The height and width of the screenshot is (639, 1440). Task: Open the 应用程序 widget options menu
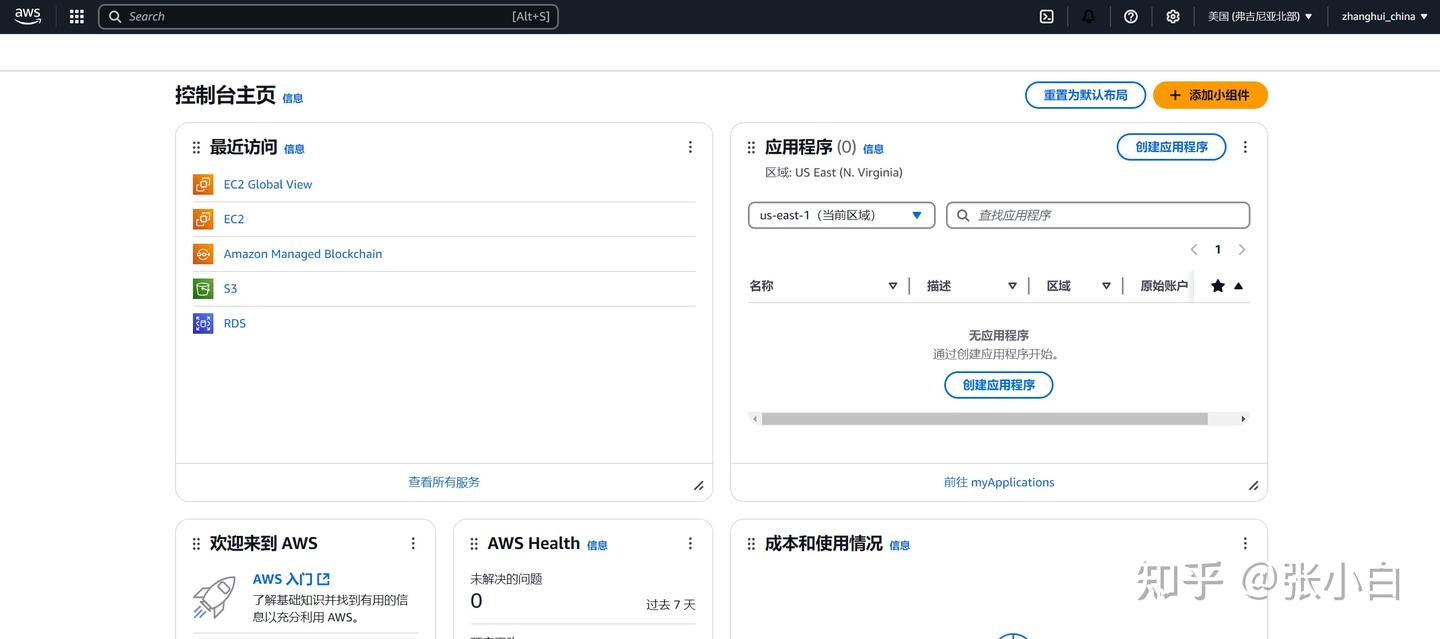pyautogui.click(x=1245, y=147)
